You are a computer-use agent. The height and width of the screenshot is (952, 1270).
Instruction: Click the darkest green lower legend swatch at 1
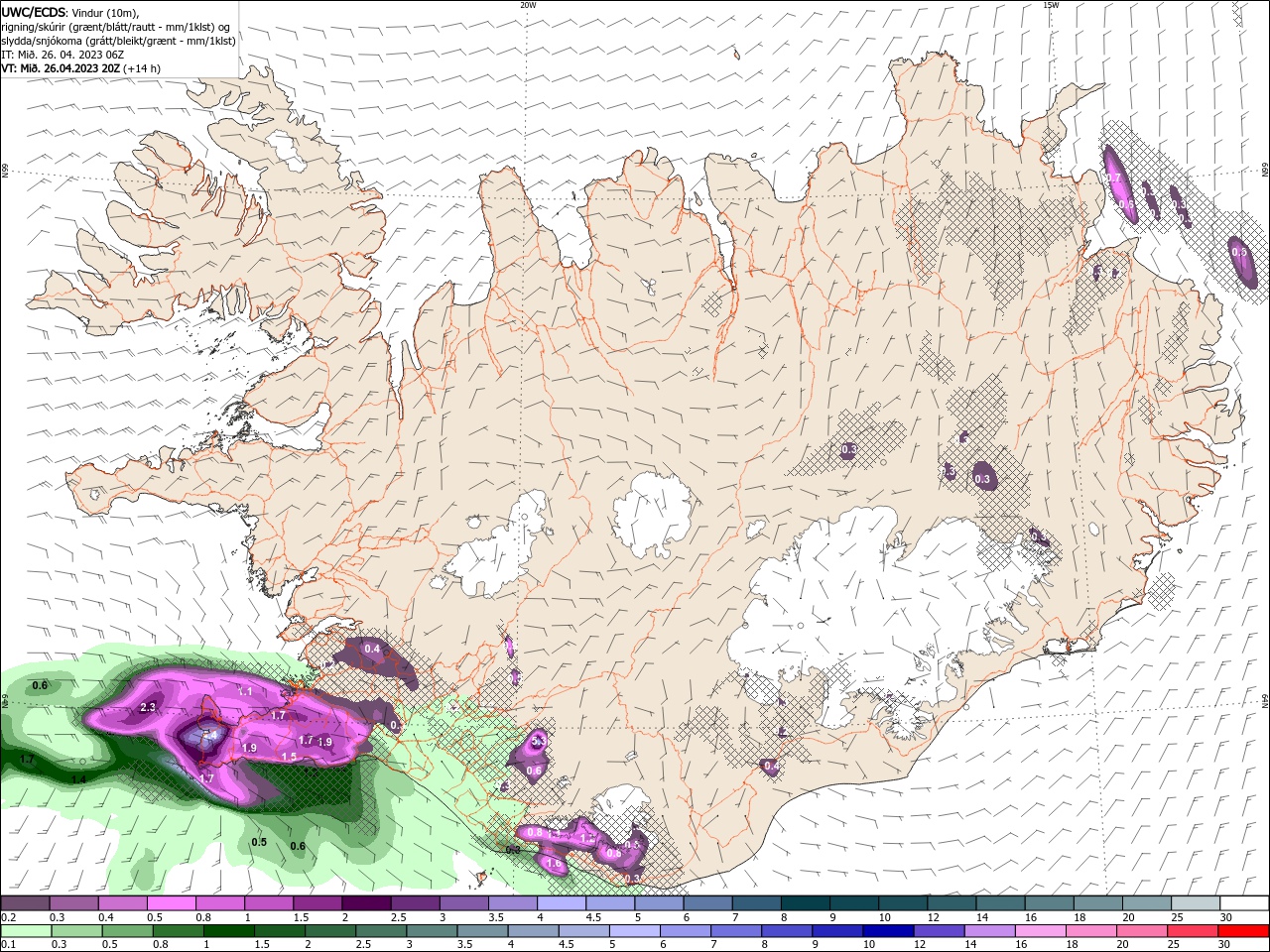(229, 931)
